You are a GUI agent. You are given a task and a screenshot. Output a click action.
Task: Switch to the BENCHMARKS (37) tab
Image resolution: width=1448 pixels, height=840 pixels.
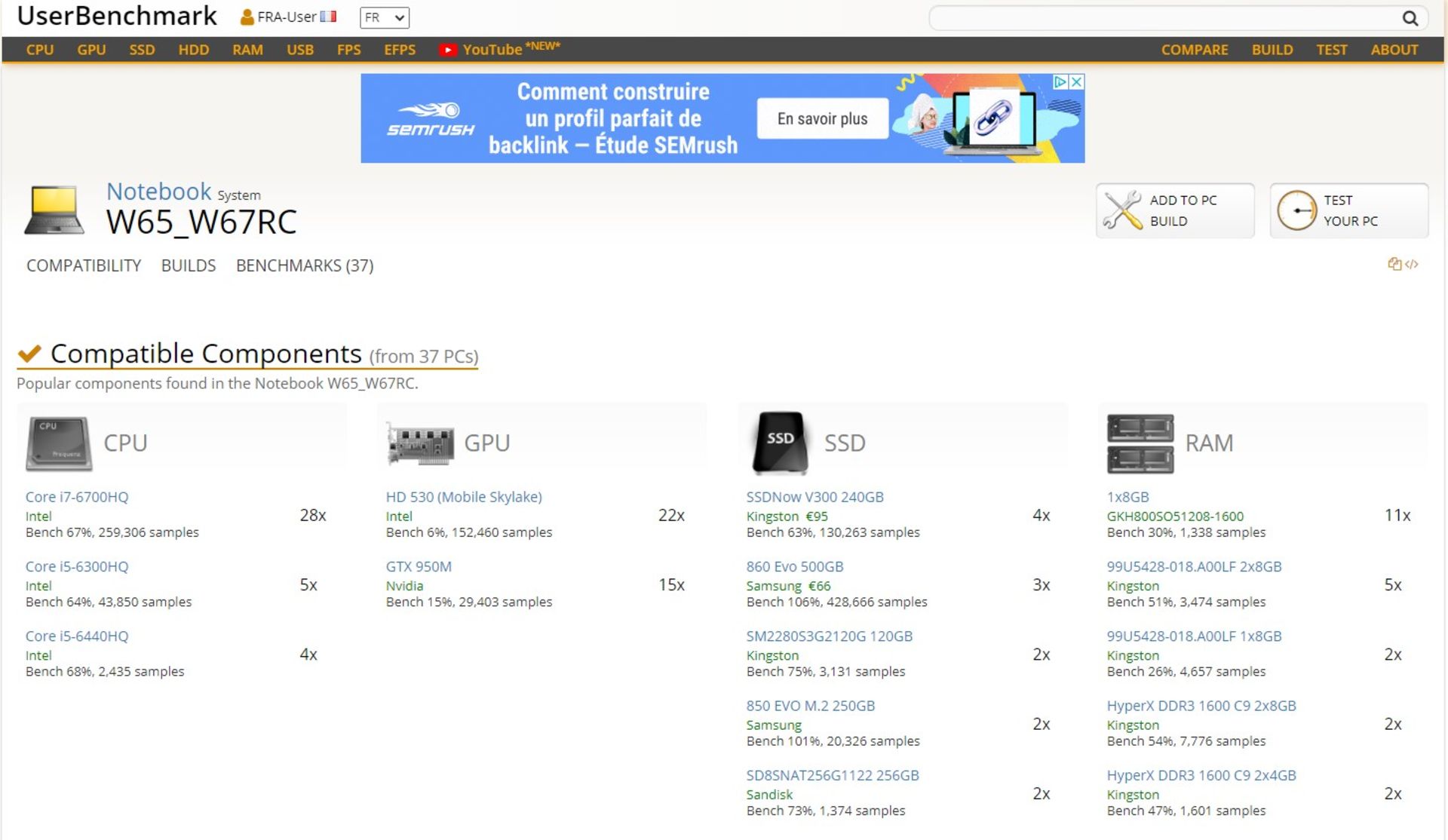click(305, 265)
